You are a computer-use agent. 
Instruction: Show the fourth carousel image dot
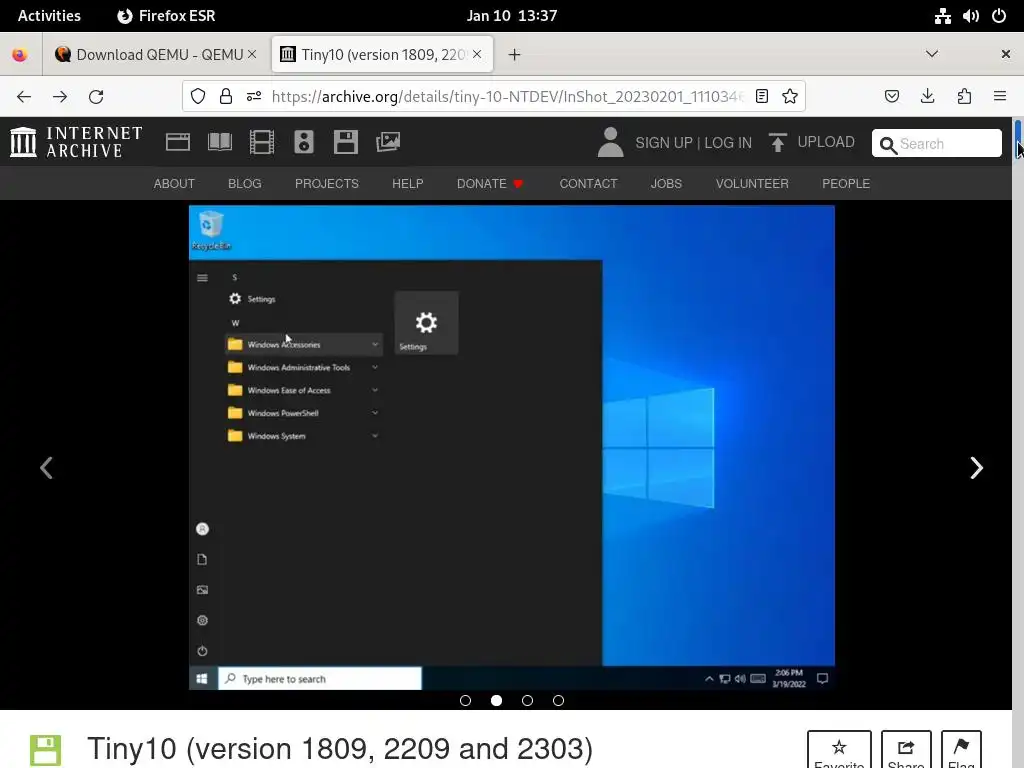click(558, 701)
